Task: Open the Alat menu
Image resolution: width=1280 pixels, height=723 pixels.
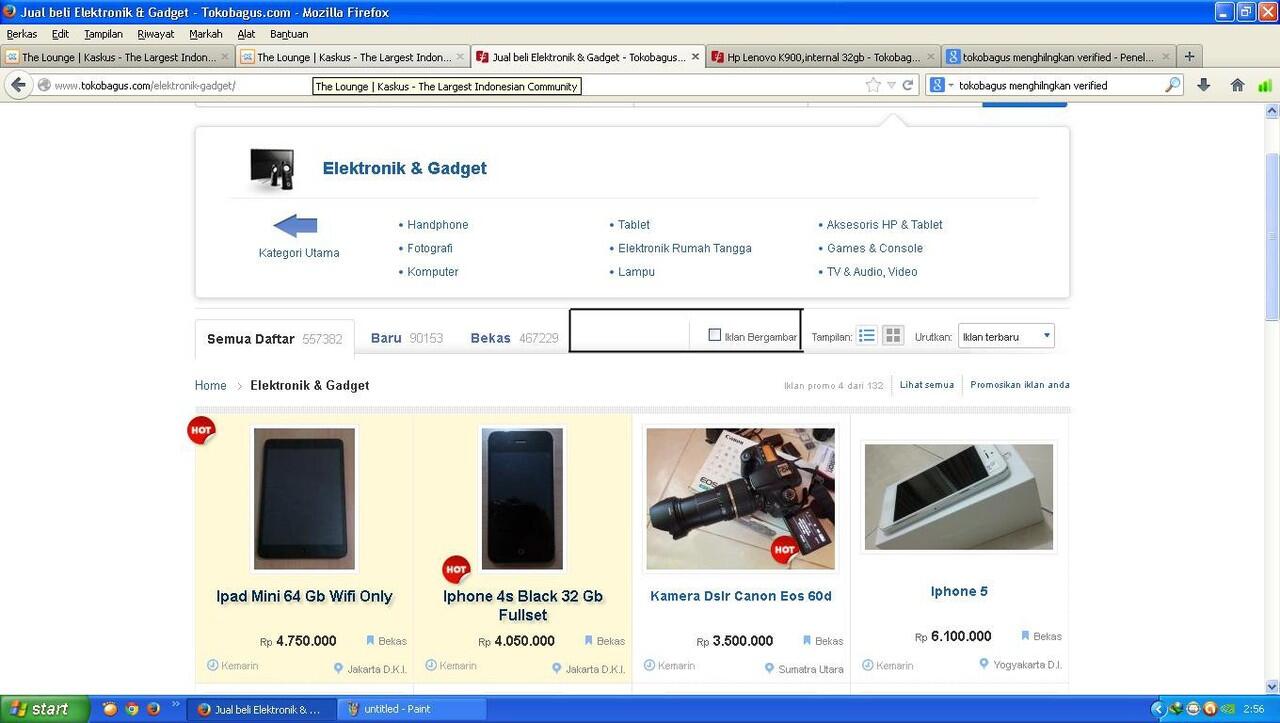Action: click(x=246, y=34)
